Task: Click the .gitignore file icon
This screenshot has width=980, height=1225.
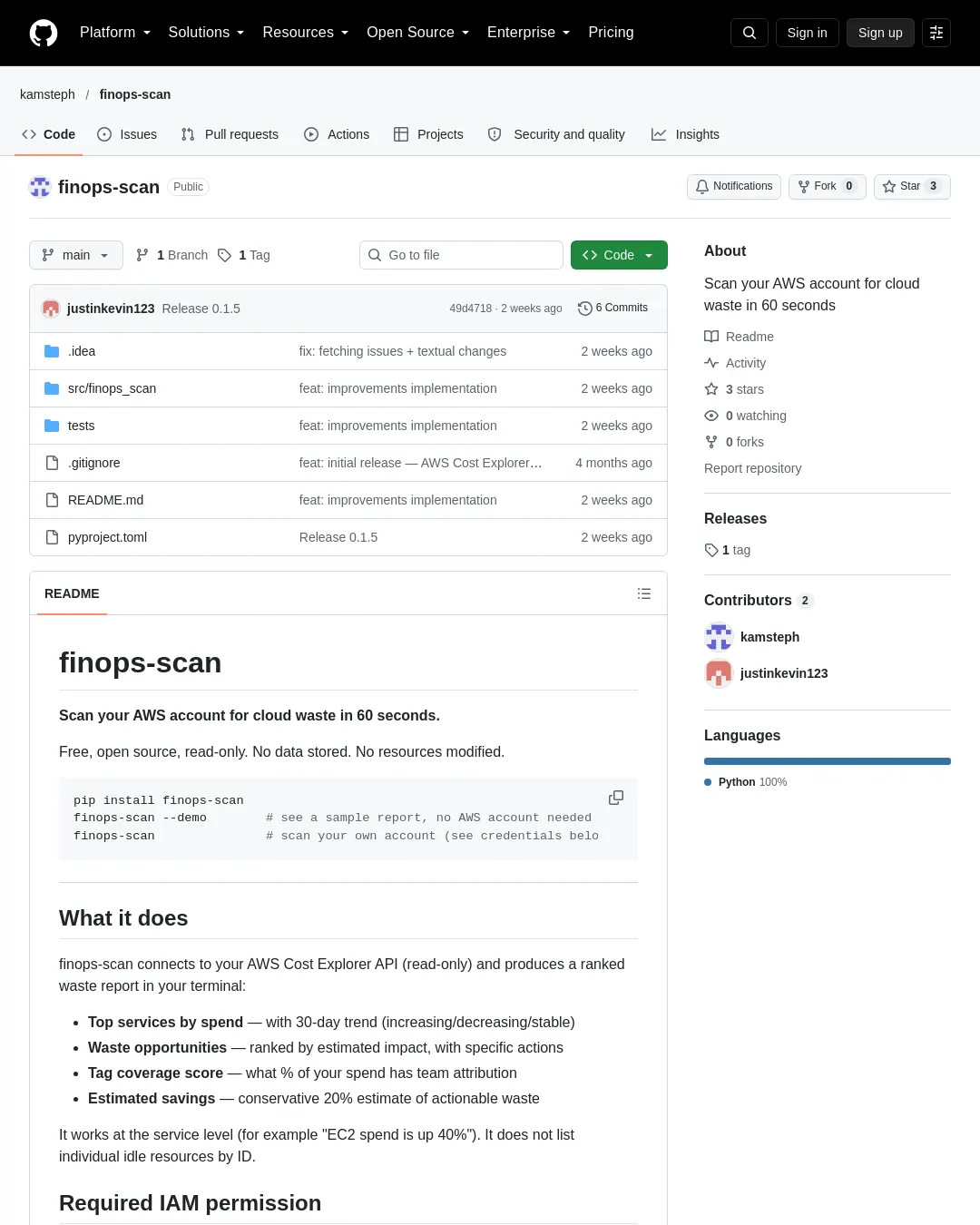Action: pyautogui.click(x=52, y=463)
